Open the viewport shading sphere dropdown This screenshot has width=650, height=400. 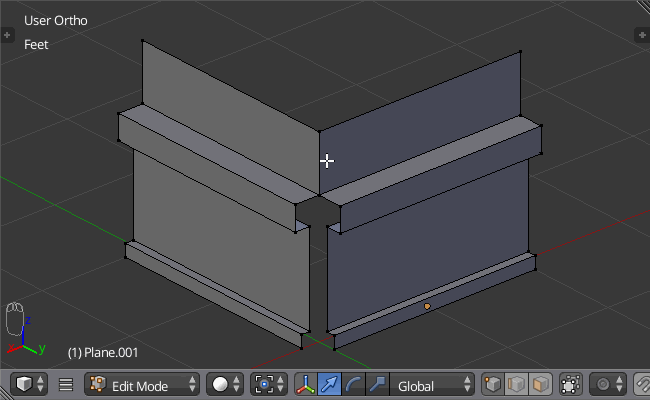[226, 384]
